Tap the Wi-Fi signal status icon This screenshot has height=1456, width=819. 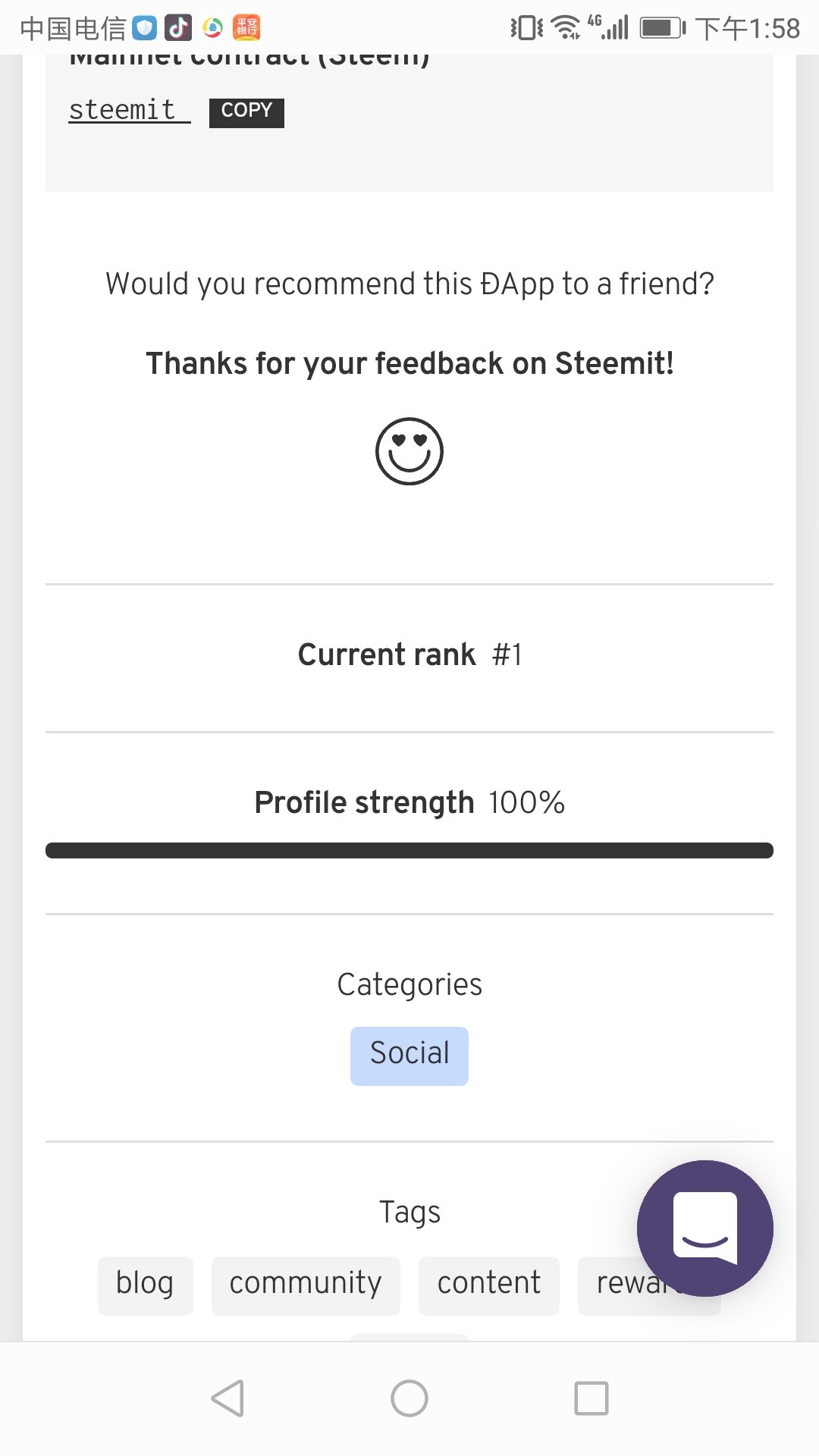566,28
